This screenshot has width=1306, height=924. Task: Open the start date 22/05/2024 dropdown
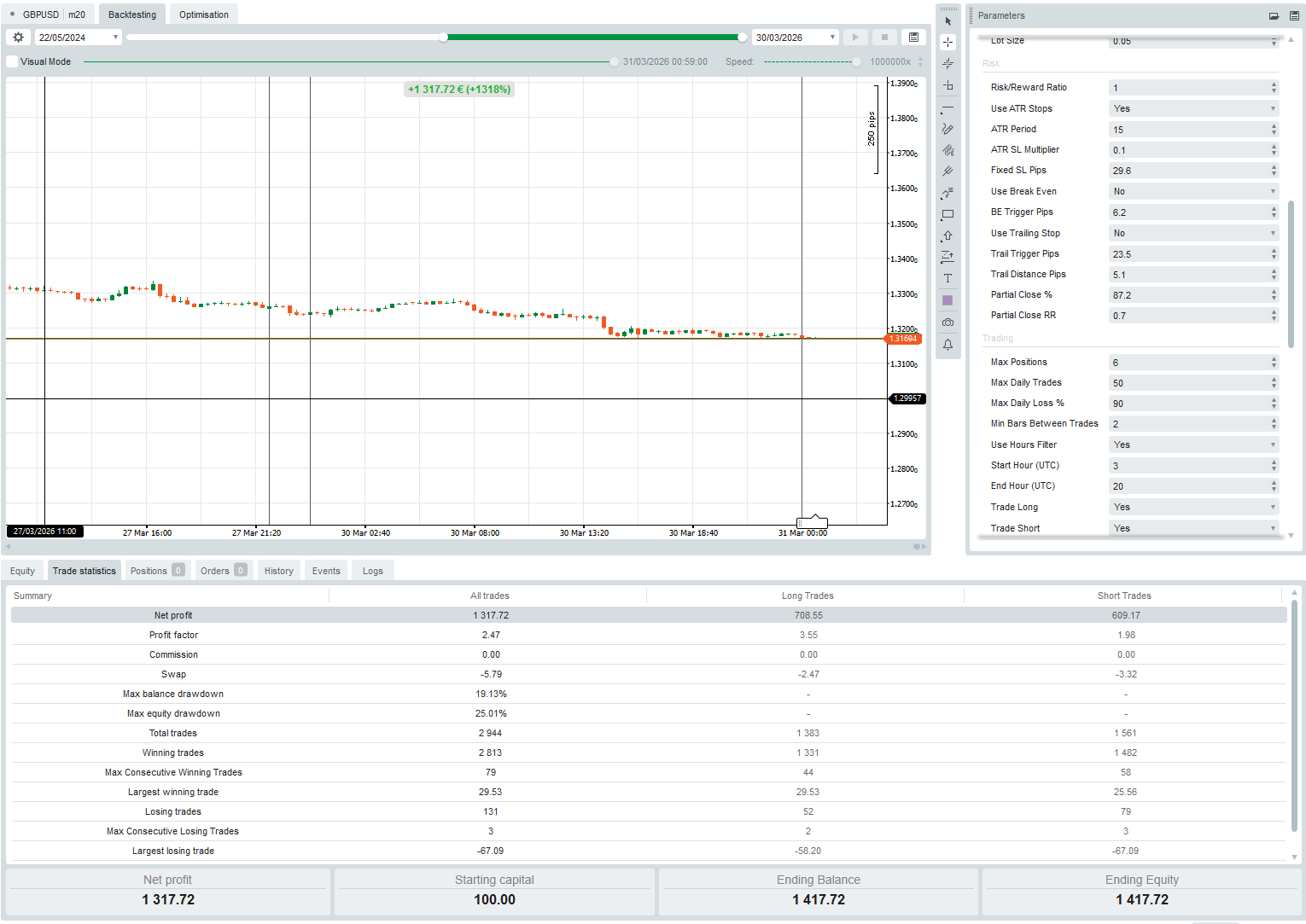[x=115, y=37]
